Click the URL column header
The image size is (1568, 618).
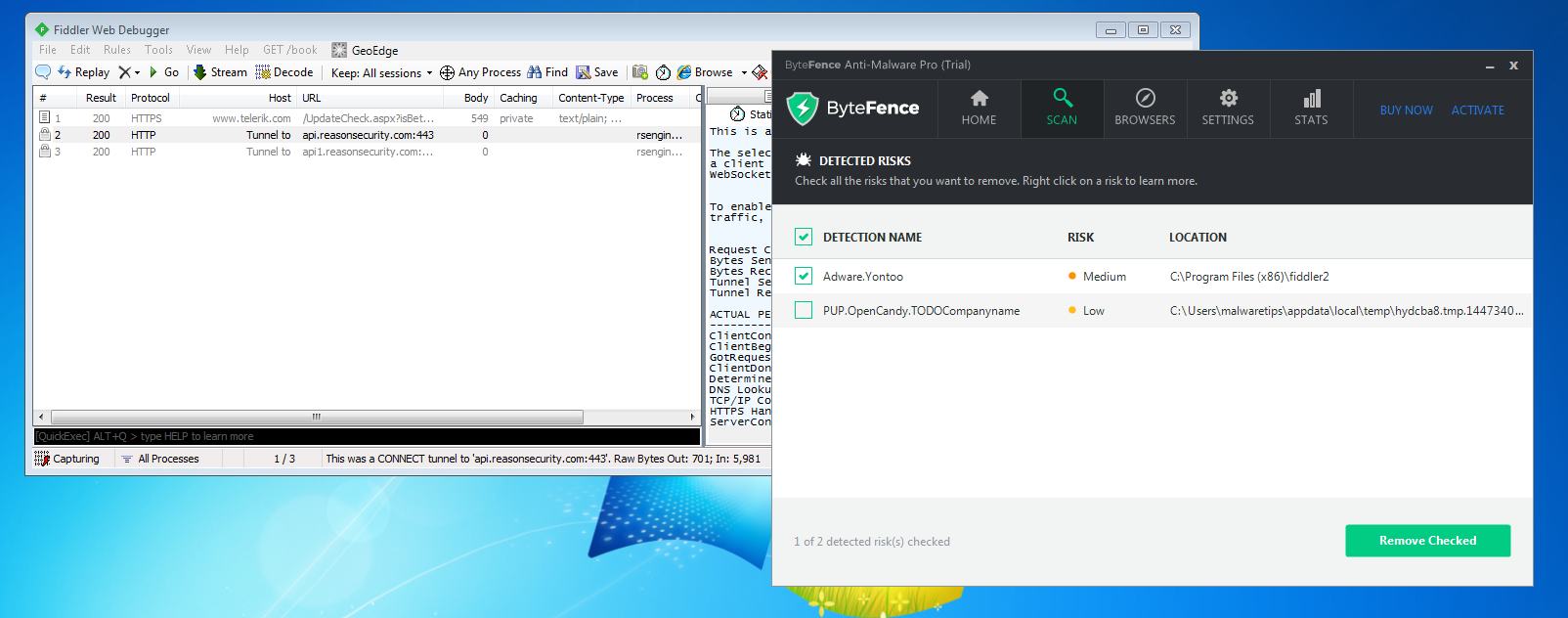click(x=370, y=98)
